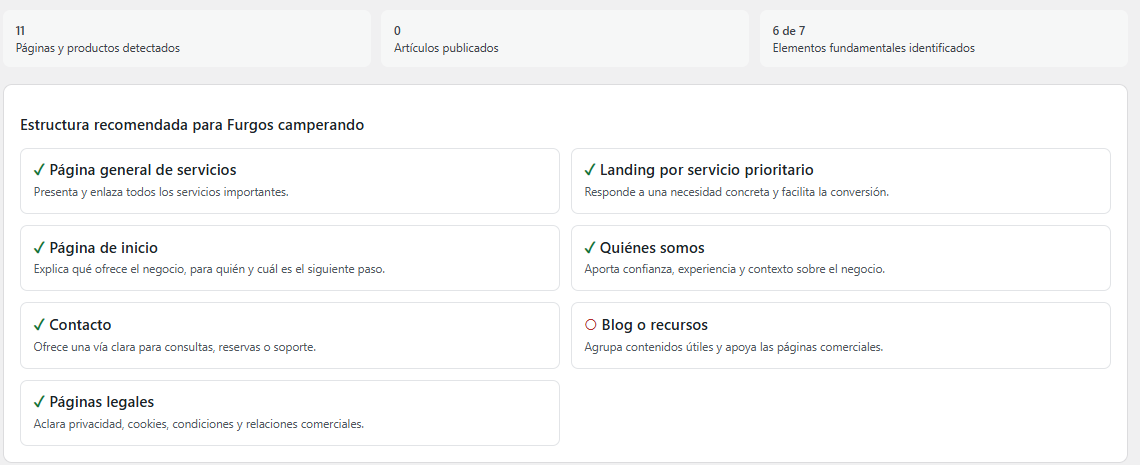Click description starting 'Ofrece una vía clara para consultas'

[174, 347]
